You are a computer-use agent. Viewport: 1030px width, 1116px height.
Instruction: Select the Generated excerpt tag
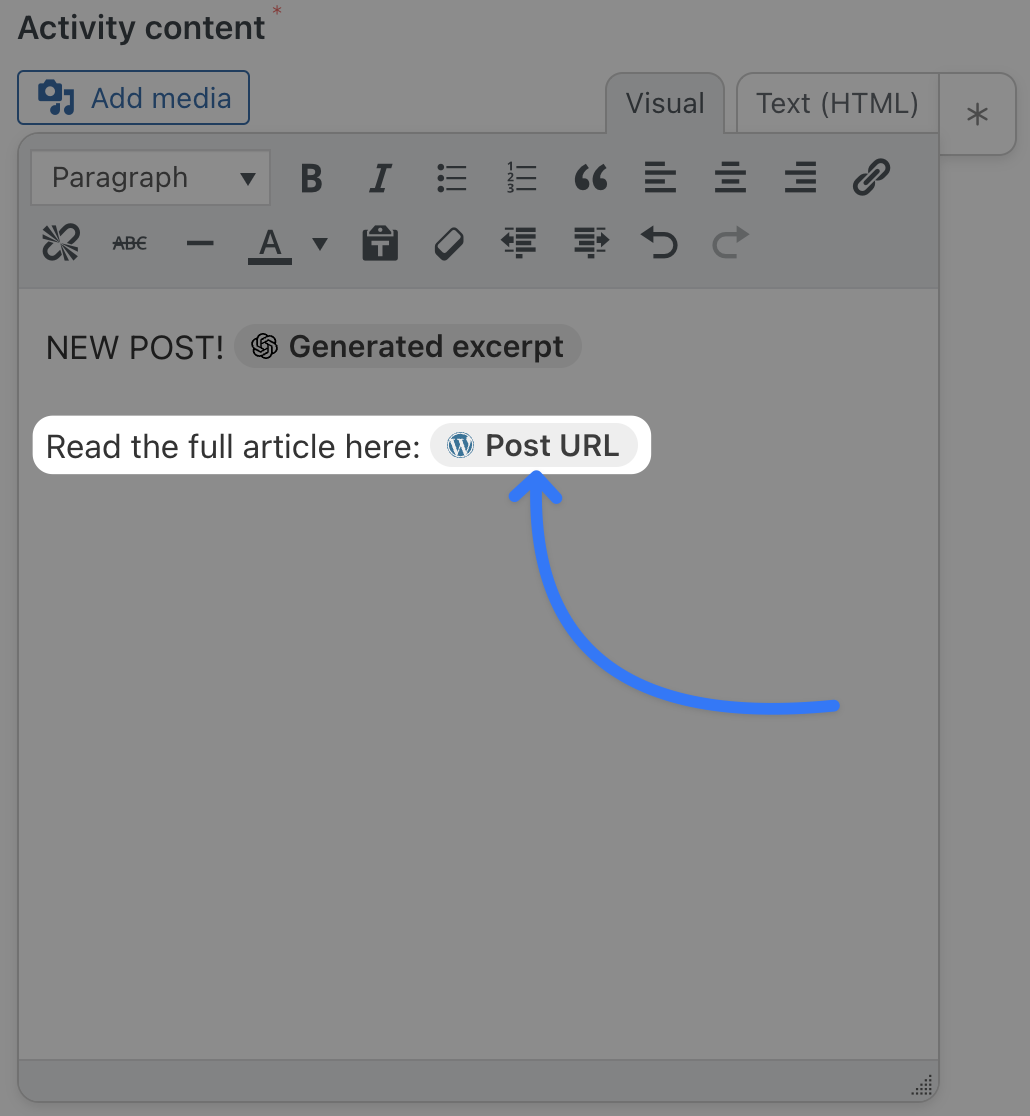[408, 347]
